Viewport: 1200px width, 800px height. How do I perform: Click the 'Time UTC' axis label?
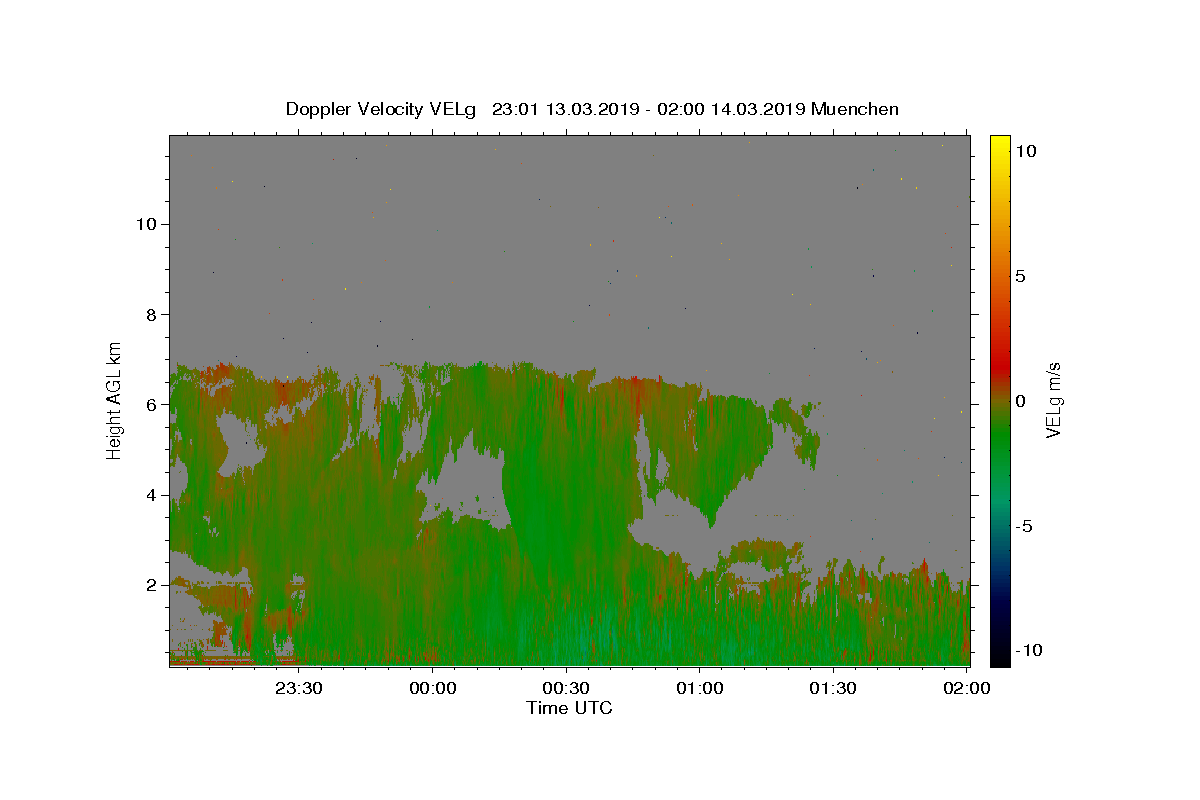569,708
